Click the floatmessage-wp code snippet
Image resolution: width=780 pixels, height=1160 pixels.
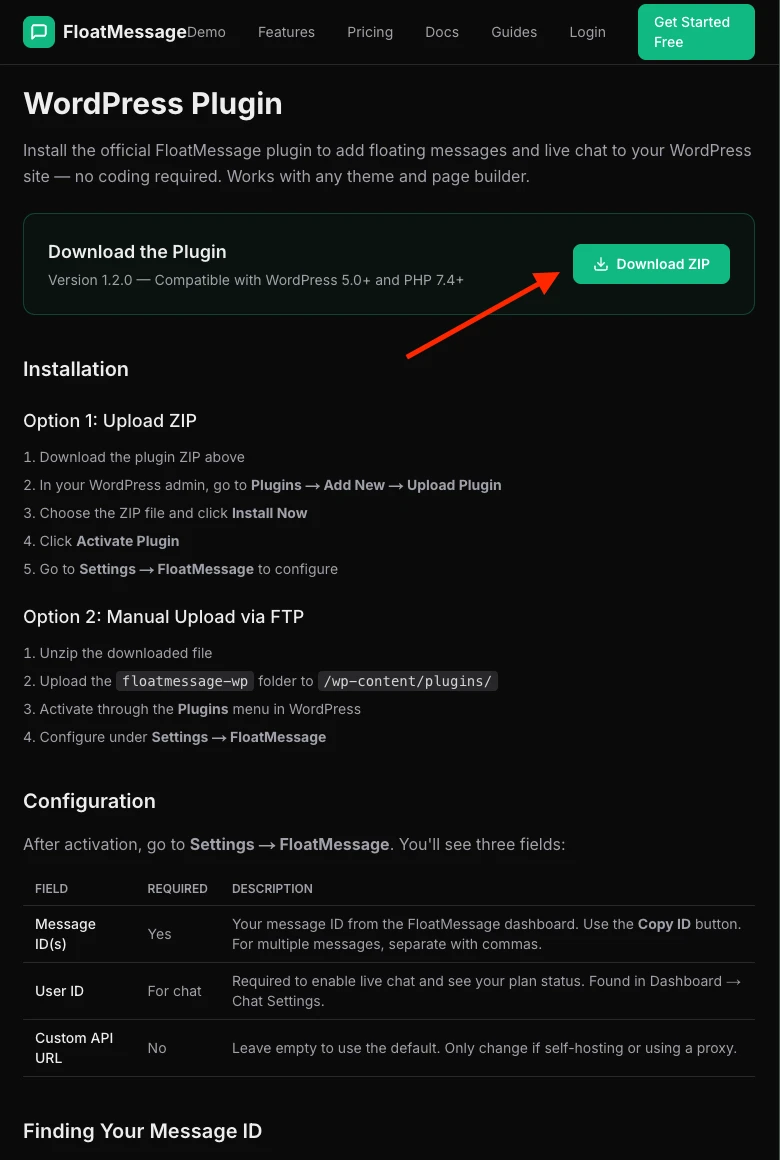pyautogui.click(x=185, y=681)
